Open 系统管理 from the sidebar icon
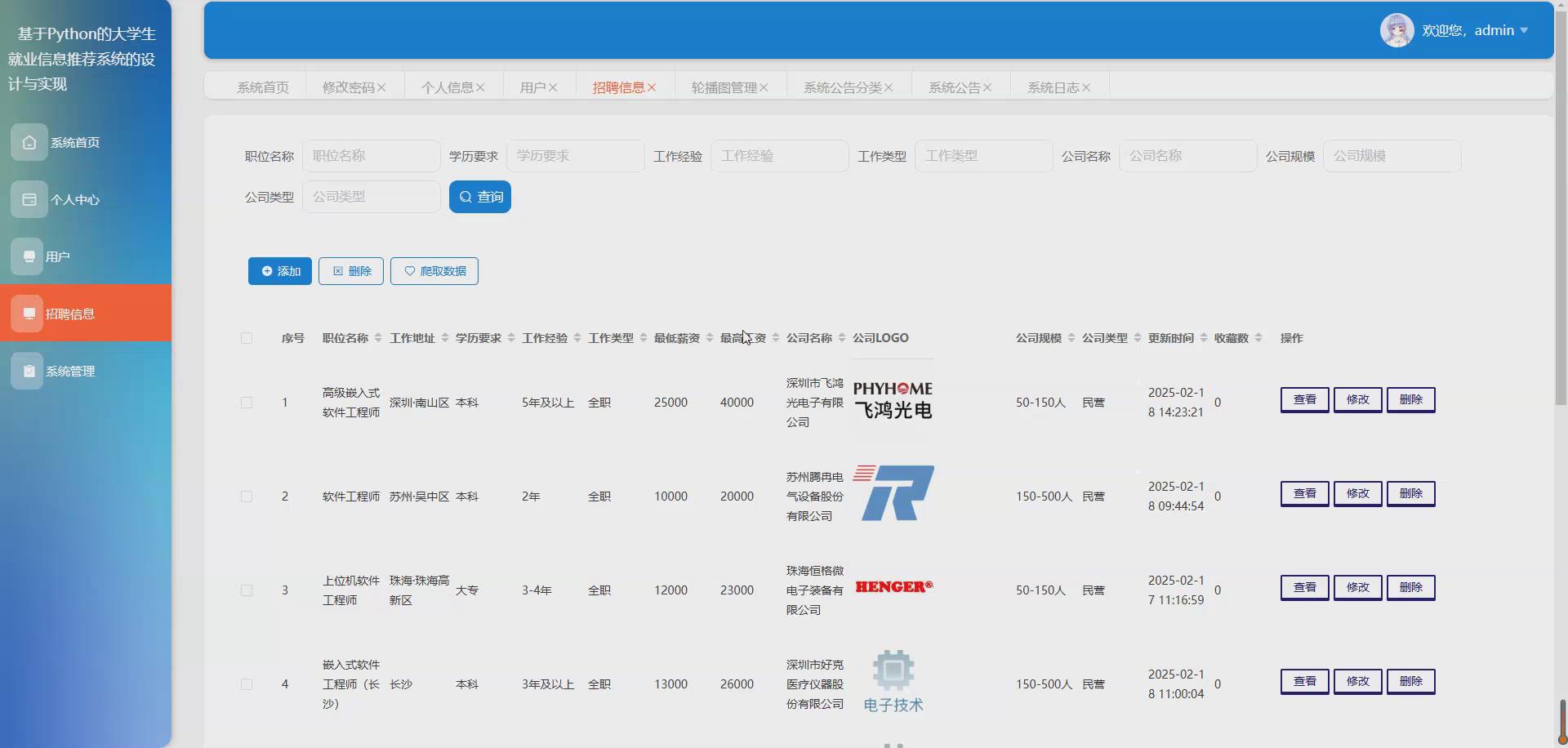Screen dimensions: 1568x748 point(29,370)
